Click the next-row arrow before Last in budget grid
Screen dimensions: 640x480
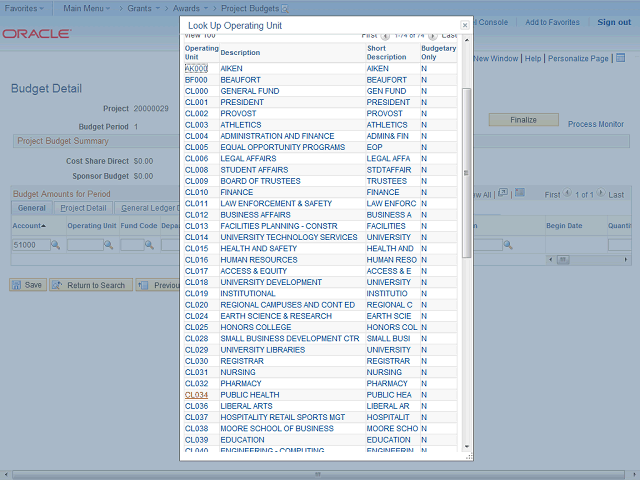pyautogui.click(x=601, y=193)
